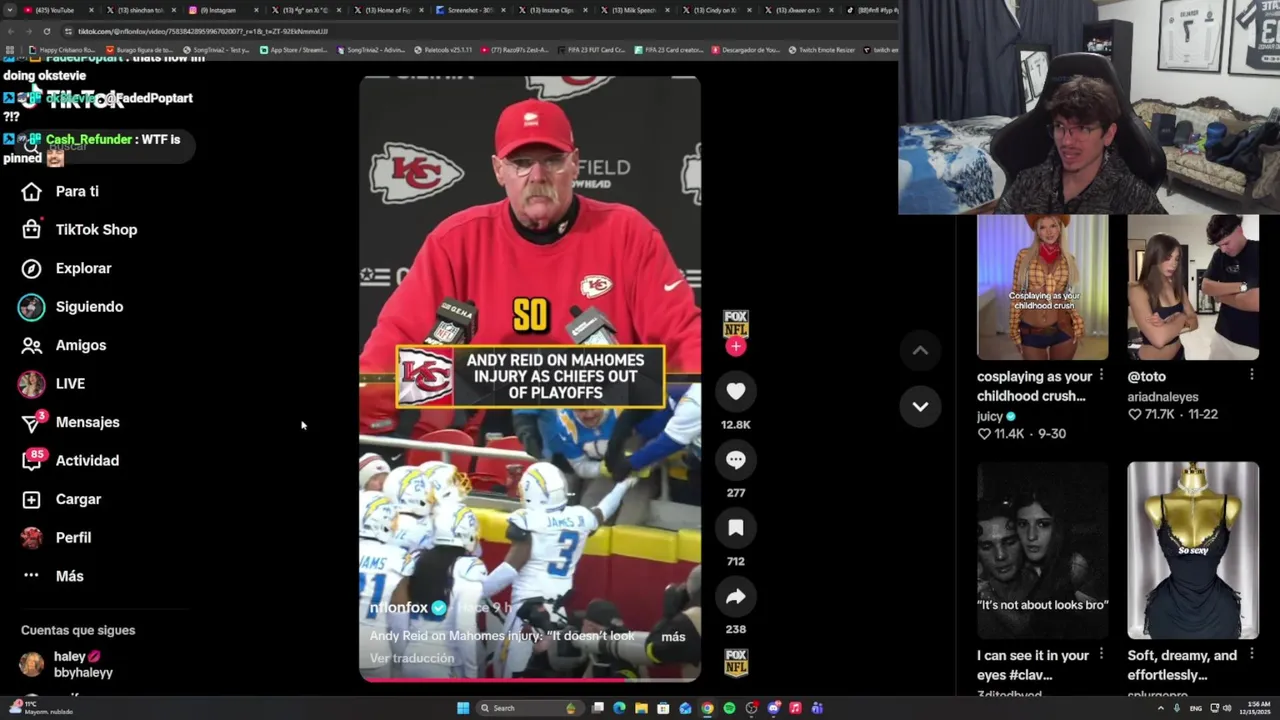
Task: Open the cosplaying childhood crush thumbnail
Action: point(1043,288)
